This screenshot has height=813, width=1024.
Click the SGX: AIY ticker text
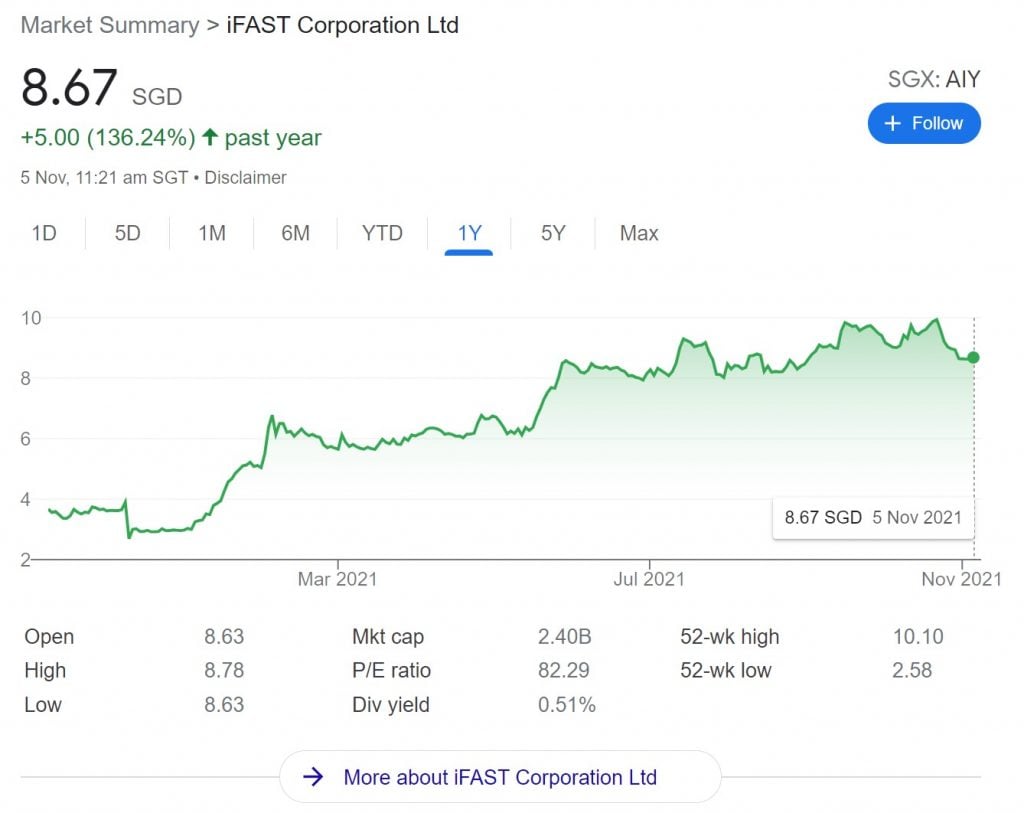[934, 79]
